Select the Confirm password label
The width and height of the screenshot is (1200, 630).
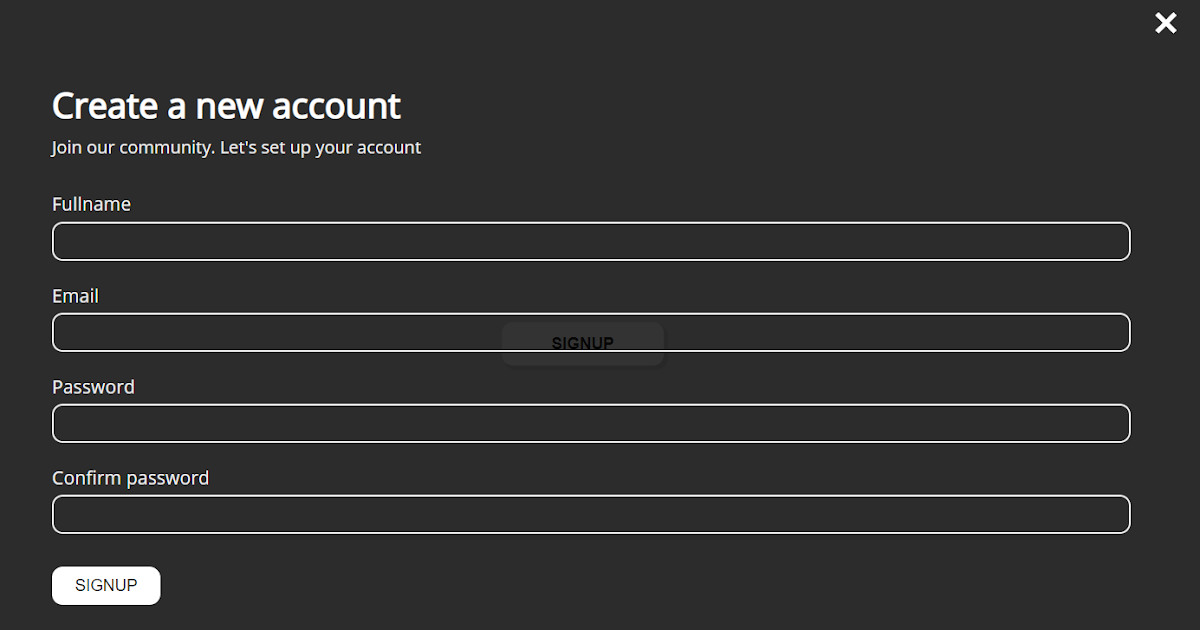pos(130,478)
